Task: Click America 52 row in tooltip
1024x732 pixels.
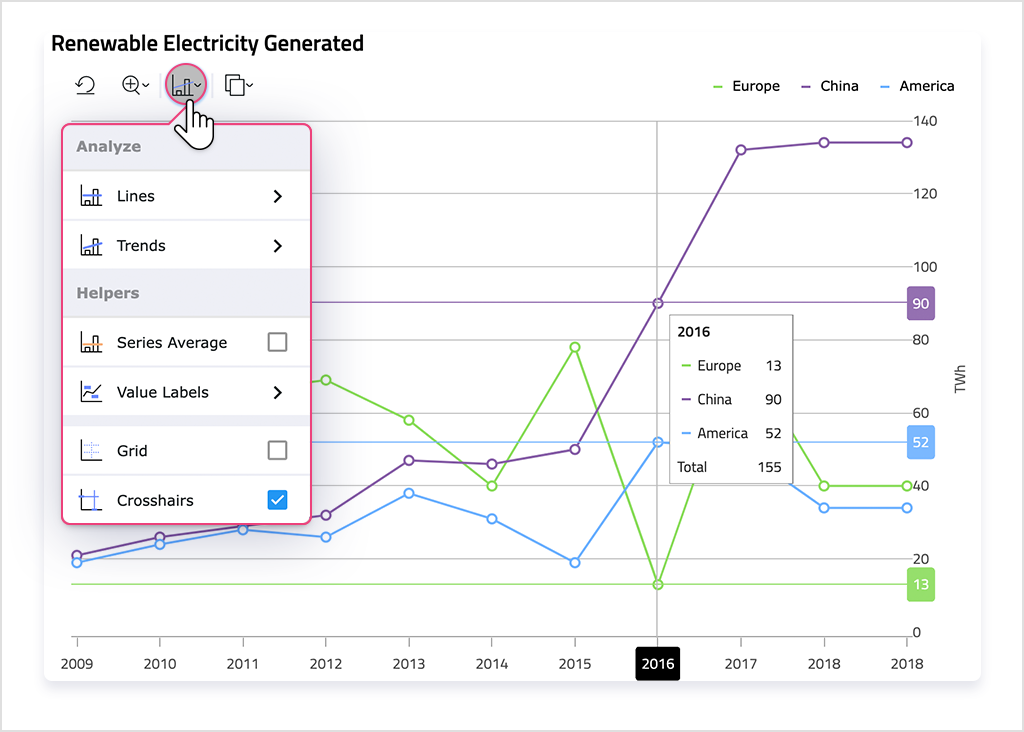Action: (x=731, y=433)
